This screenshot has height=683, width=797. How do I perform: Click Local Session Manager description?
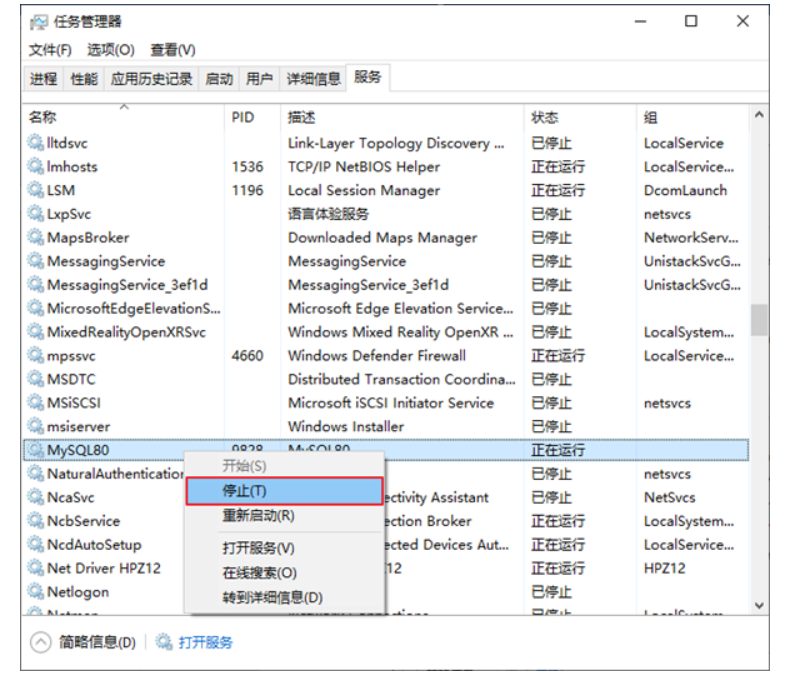(363, 191)
